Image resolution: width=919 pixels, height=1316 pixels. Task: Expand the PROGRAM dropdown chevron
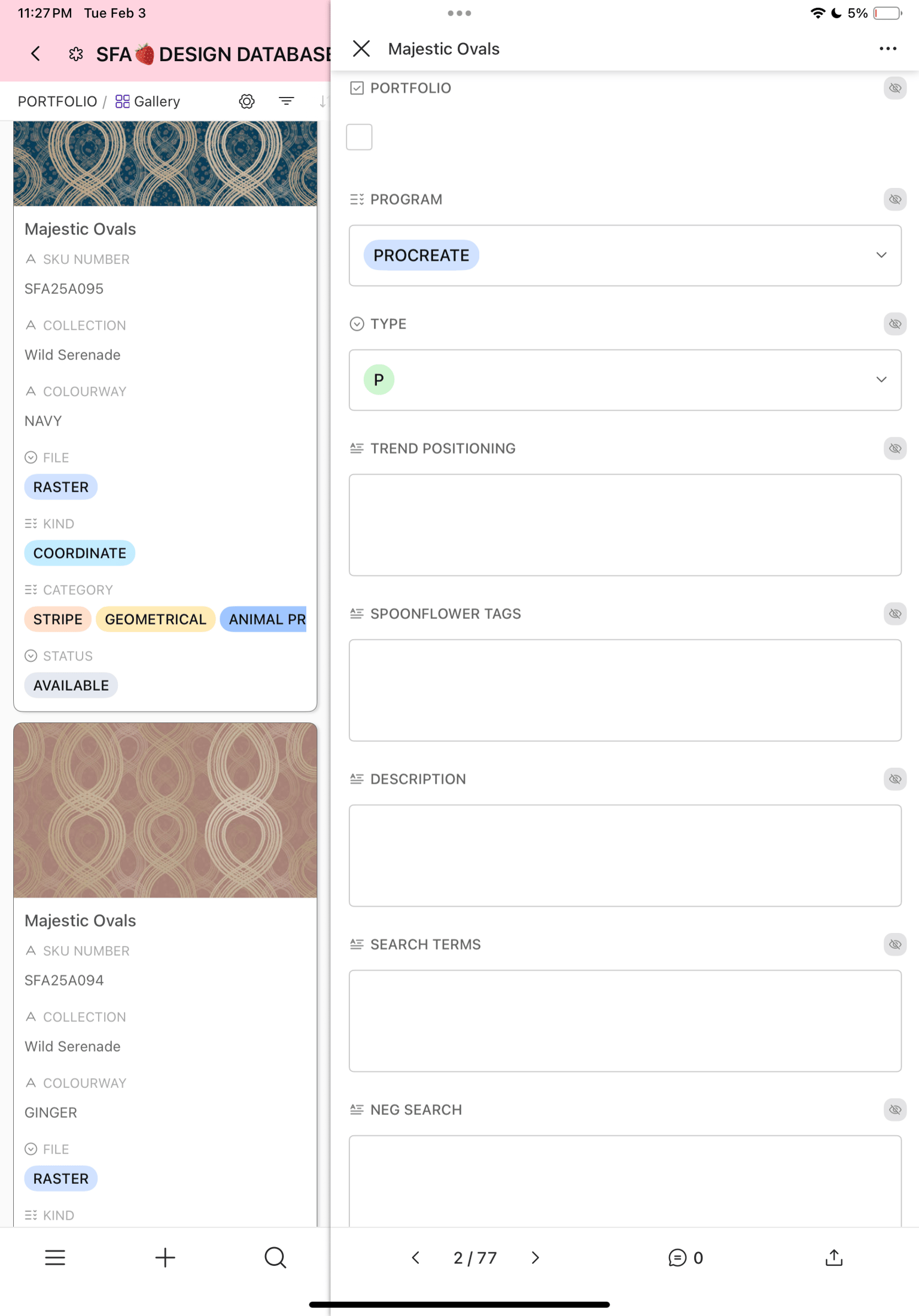click(x=881, y=255)
